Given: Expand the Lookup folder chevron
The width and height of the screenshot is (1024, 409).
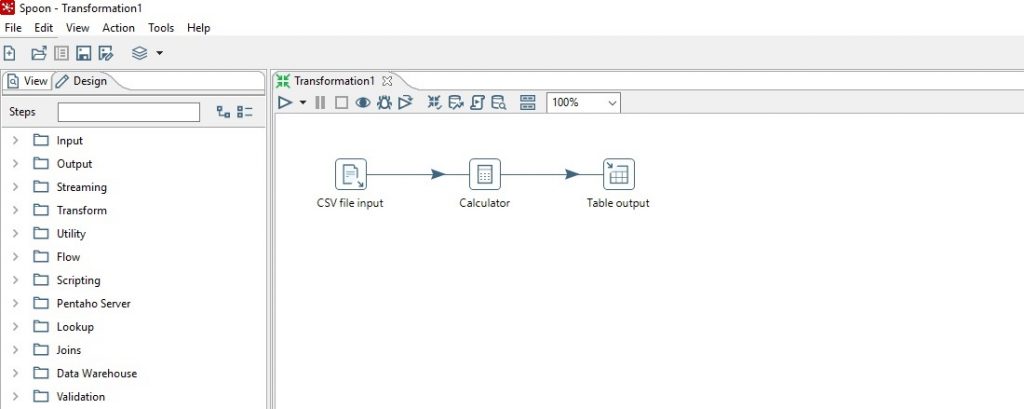Looking at the screenshot, I should (16, 327).
